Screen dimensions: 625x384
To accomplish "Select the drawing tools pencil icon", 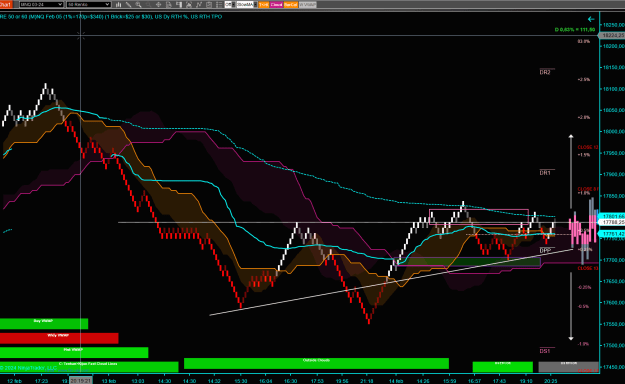I will 128,4.
